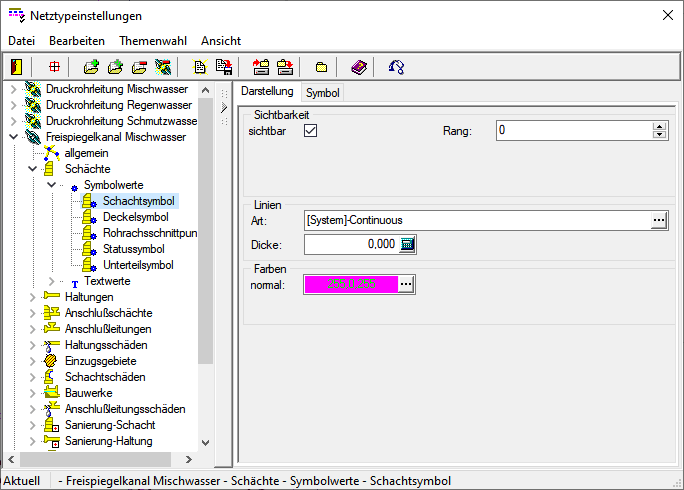Open calculator button beside Dicke field

click(x=407, y=244)
